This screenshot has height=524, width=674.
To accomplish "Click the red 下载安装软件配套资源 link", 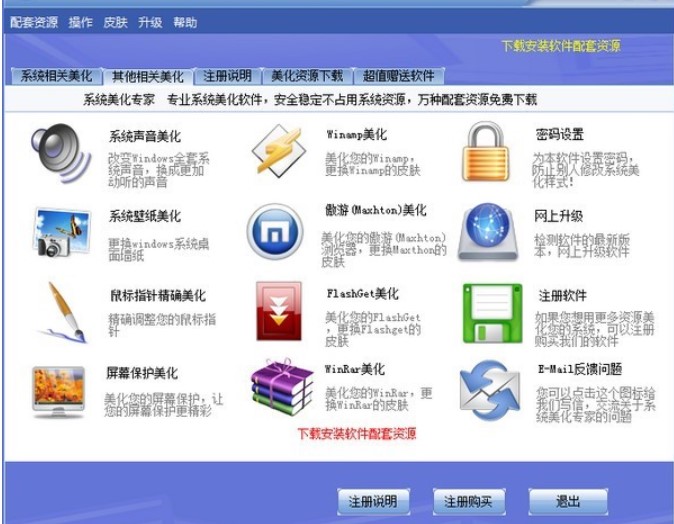I will (x=357, y=433).
